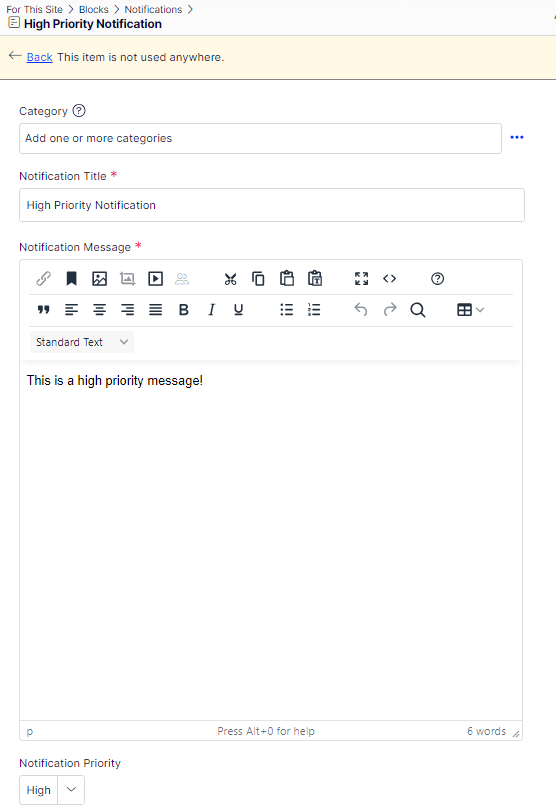Focus the Category input field
The image size is (556, 809).
(260, 138)
